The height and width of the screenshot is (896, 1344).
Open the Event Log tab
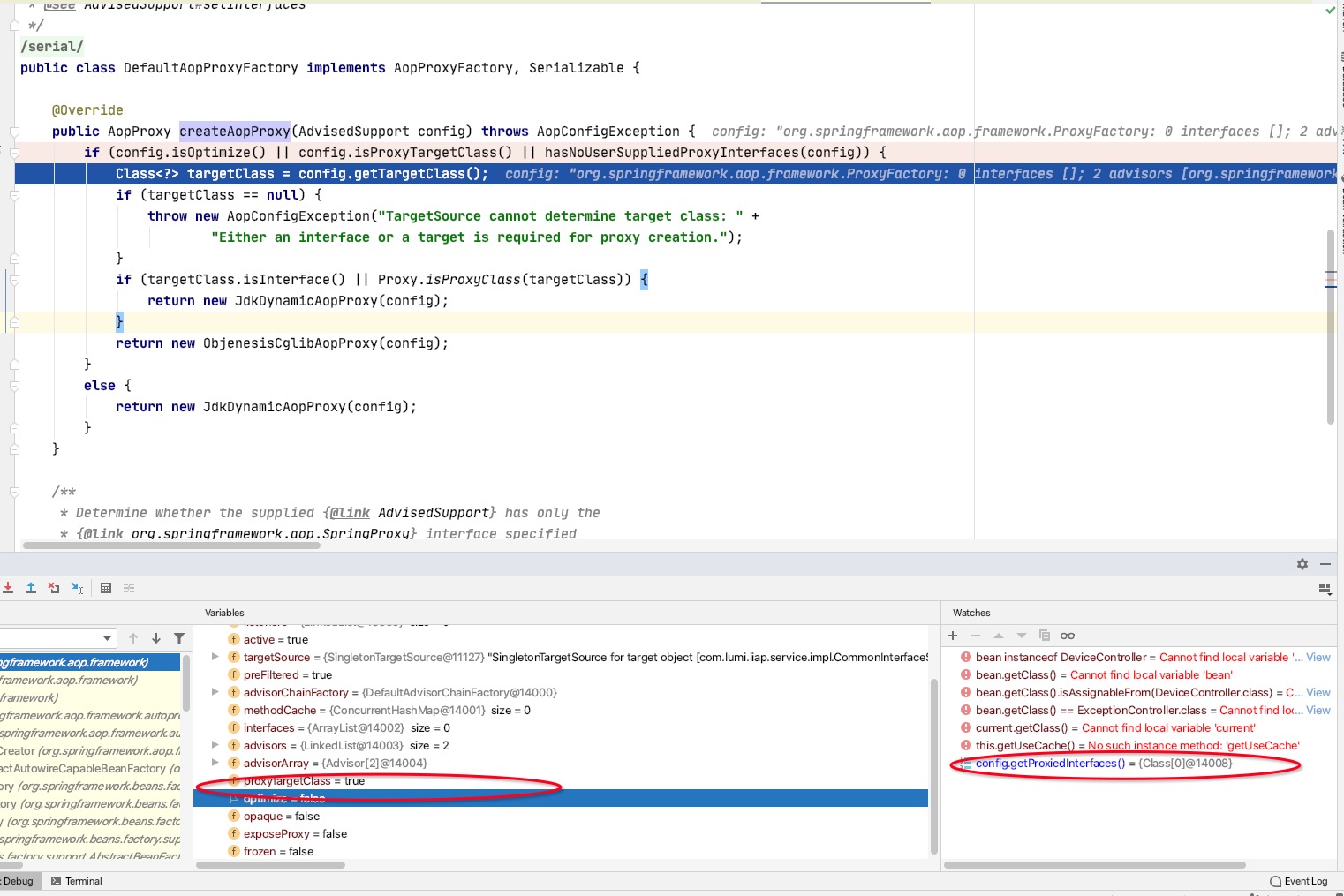(x=1299, y=881)
